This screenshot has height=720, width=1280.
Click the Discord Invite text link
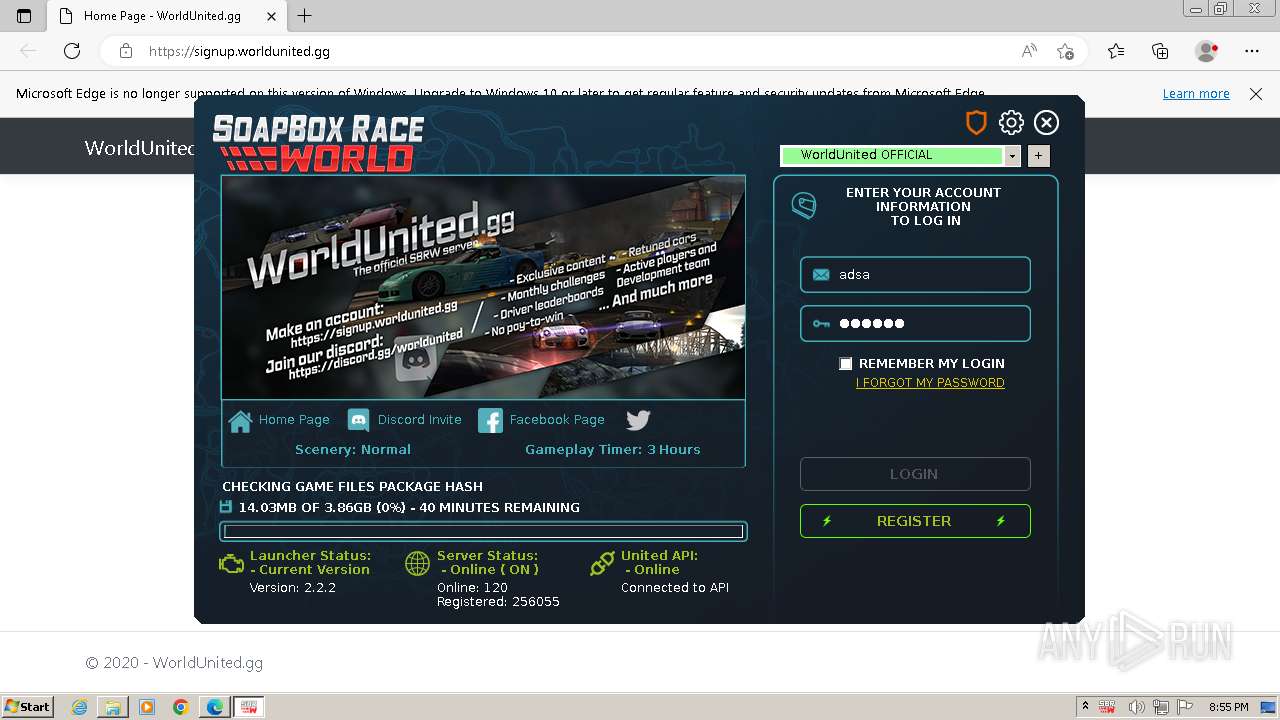(x=420, y=420)
